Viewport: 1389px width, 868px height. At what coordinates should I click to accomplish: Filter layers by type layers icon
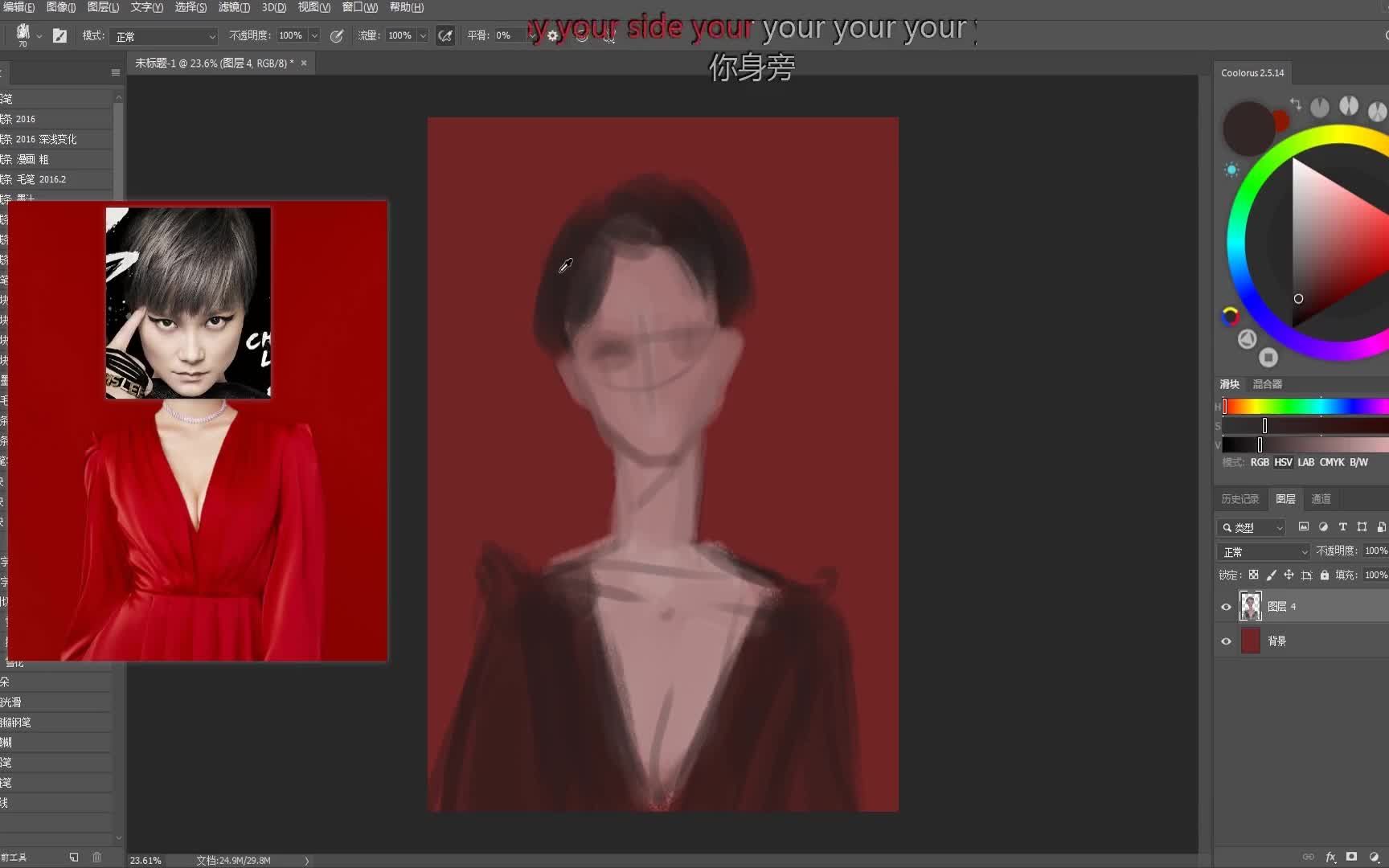1342,527
